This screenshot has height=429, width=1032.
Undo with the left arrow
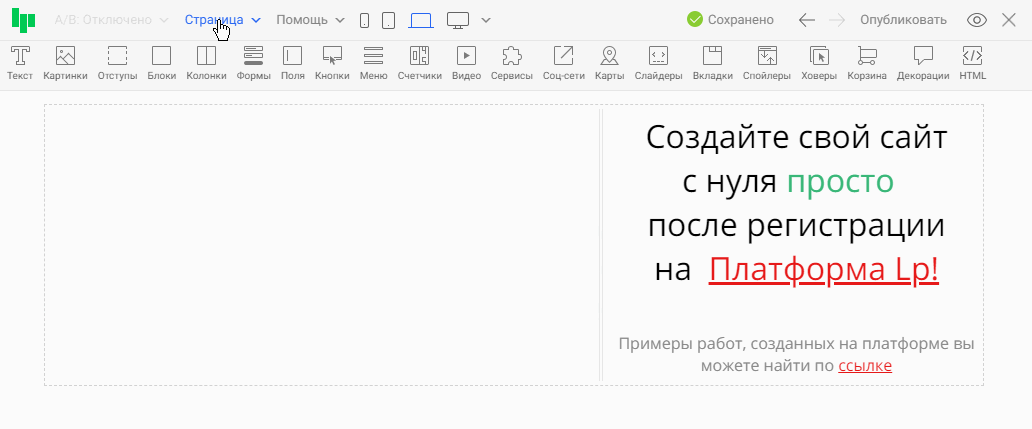click(x=806, y=20)
